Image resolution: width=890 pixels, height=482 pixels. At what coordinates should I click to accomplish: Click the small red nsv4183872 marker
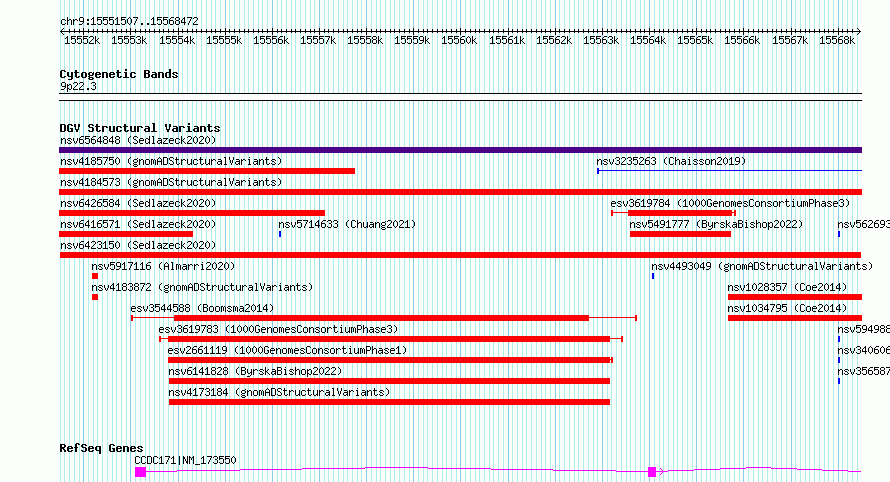point(95,297)
